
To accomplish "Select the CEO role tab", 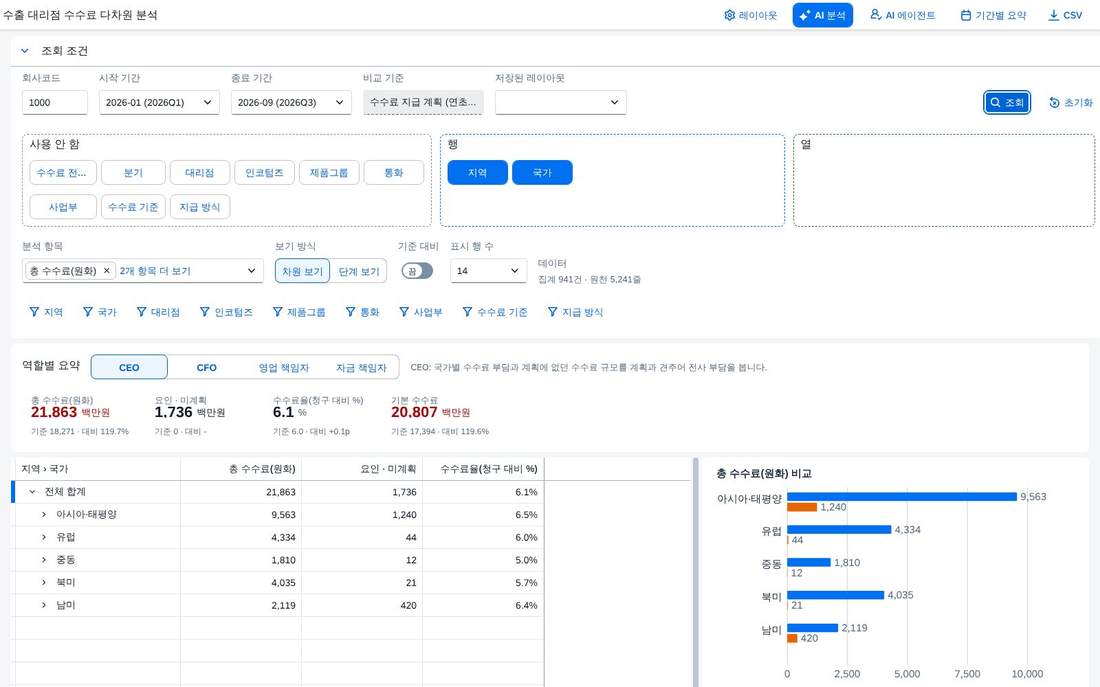I will tap(129, 367).
